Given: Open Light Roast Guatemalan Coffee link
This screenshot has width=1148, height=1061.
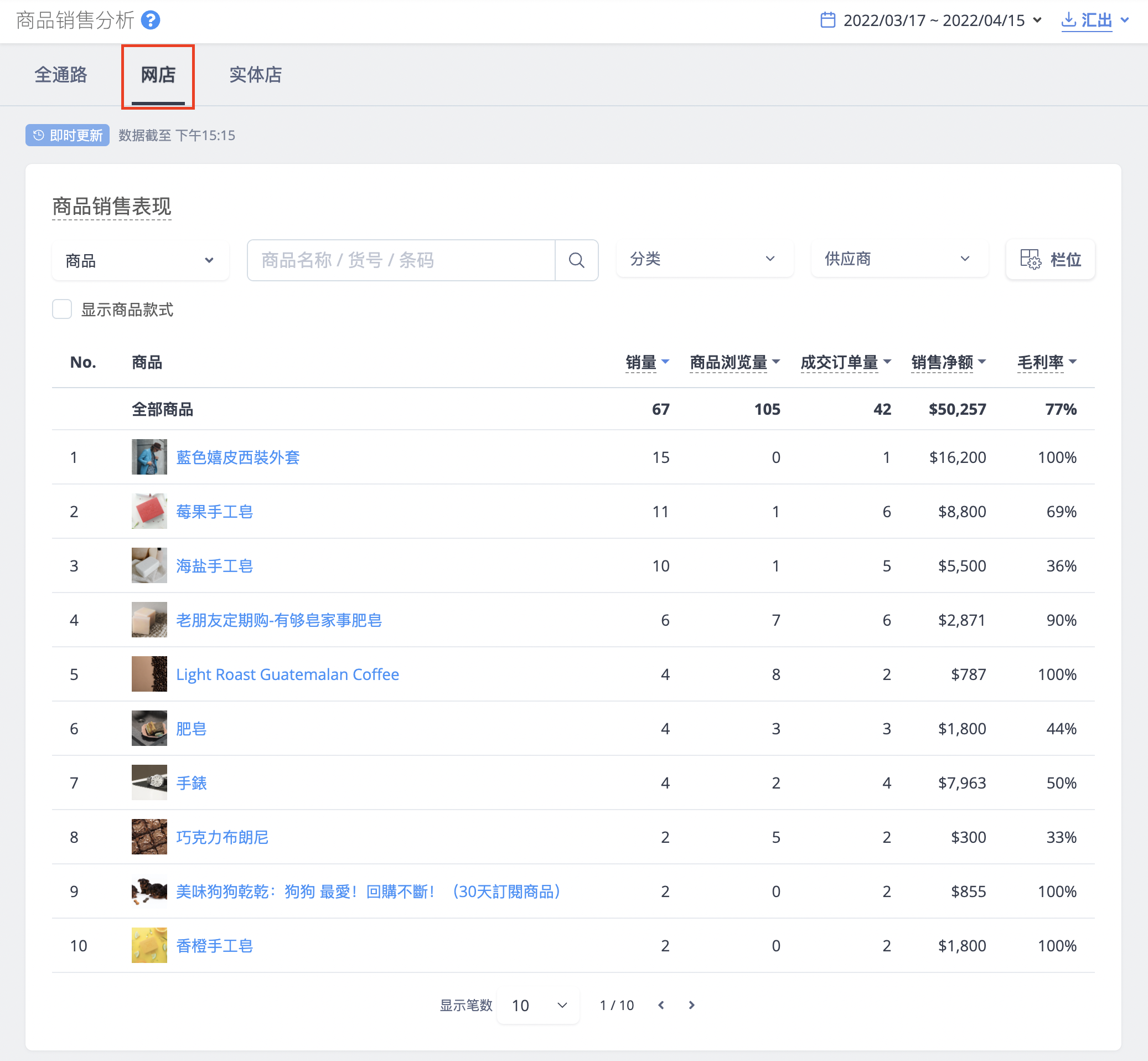Looking at the screenshot, I should (287, 674).
